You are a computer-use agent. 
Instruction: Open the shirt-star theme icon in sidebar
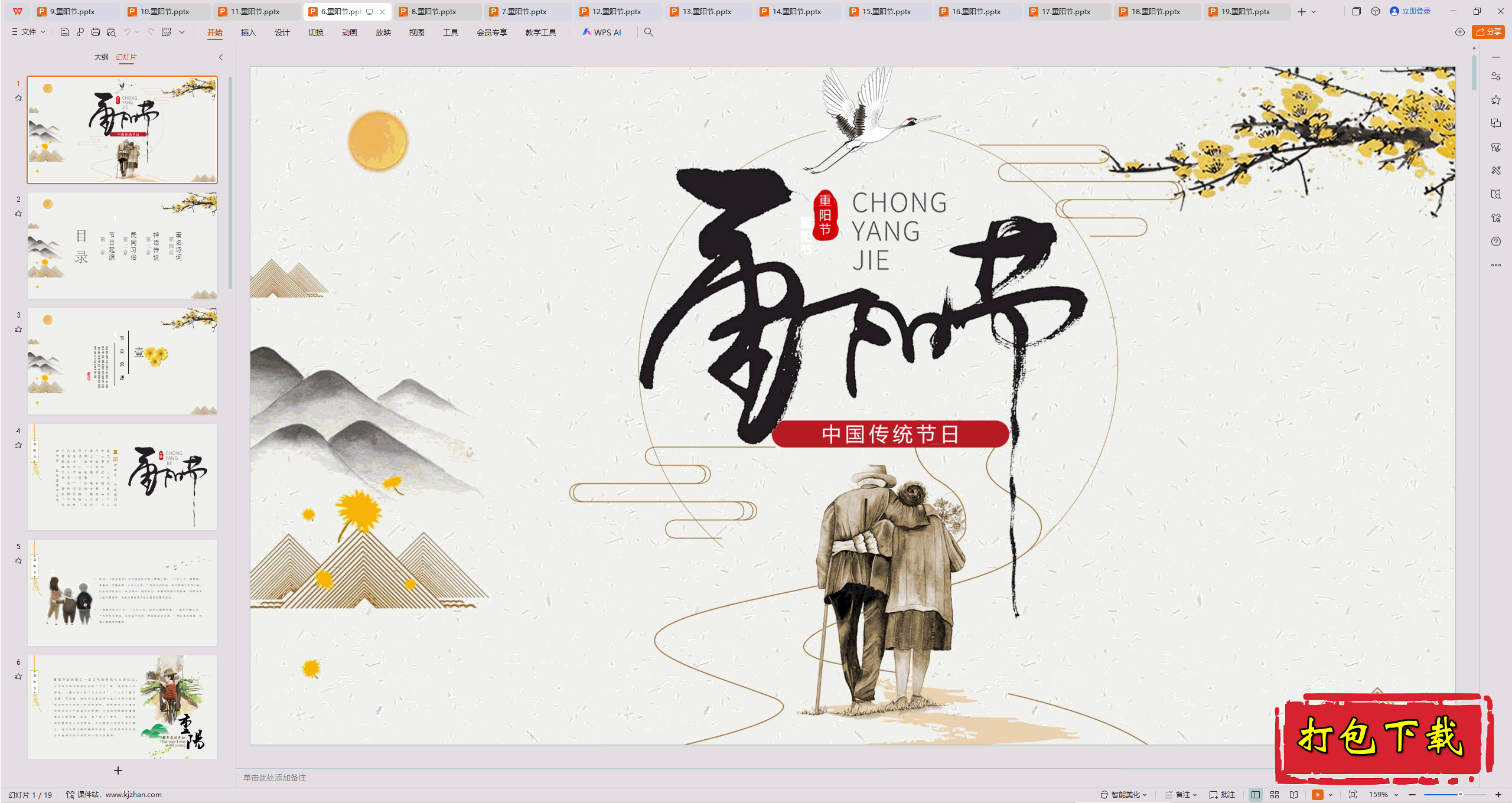click(x=1496, y=218)
